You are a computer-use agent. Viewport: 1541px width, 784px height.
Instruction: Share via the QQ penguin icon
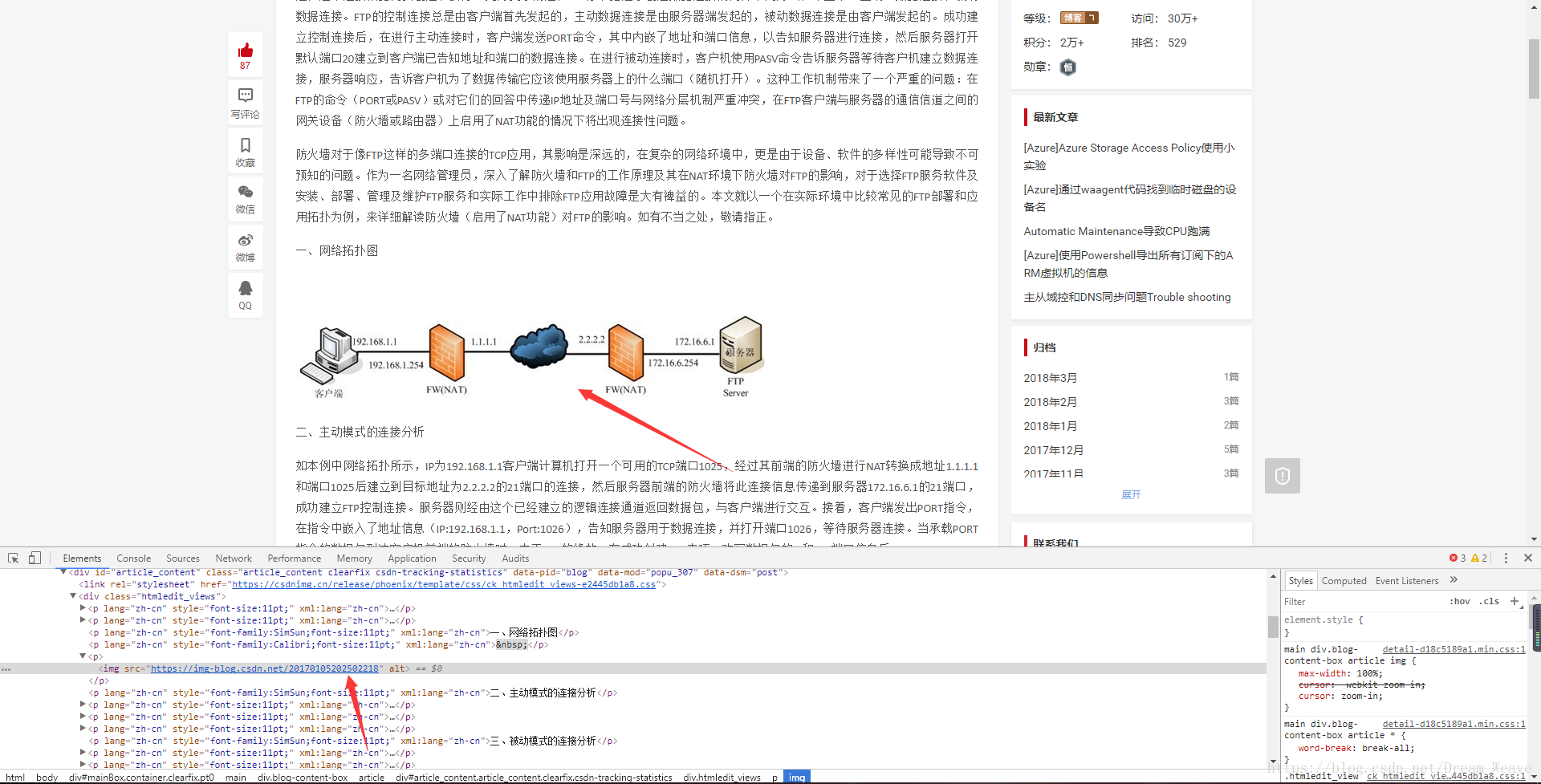tap(246, 288)
